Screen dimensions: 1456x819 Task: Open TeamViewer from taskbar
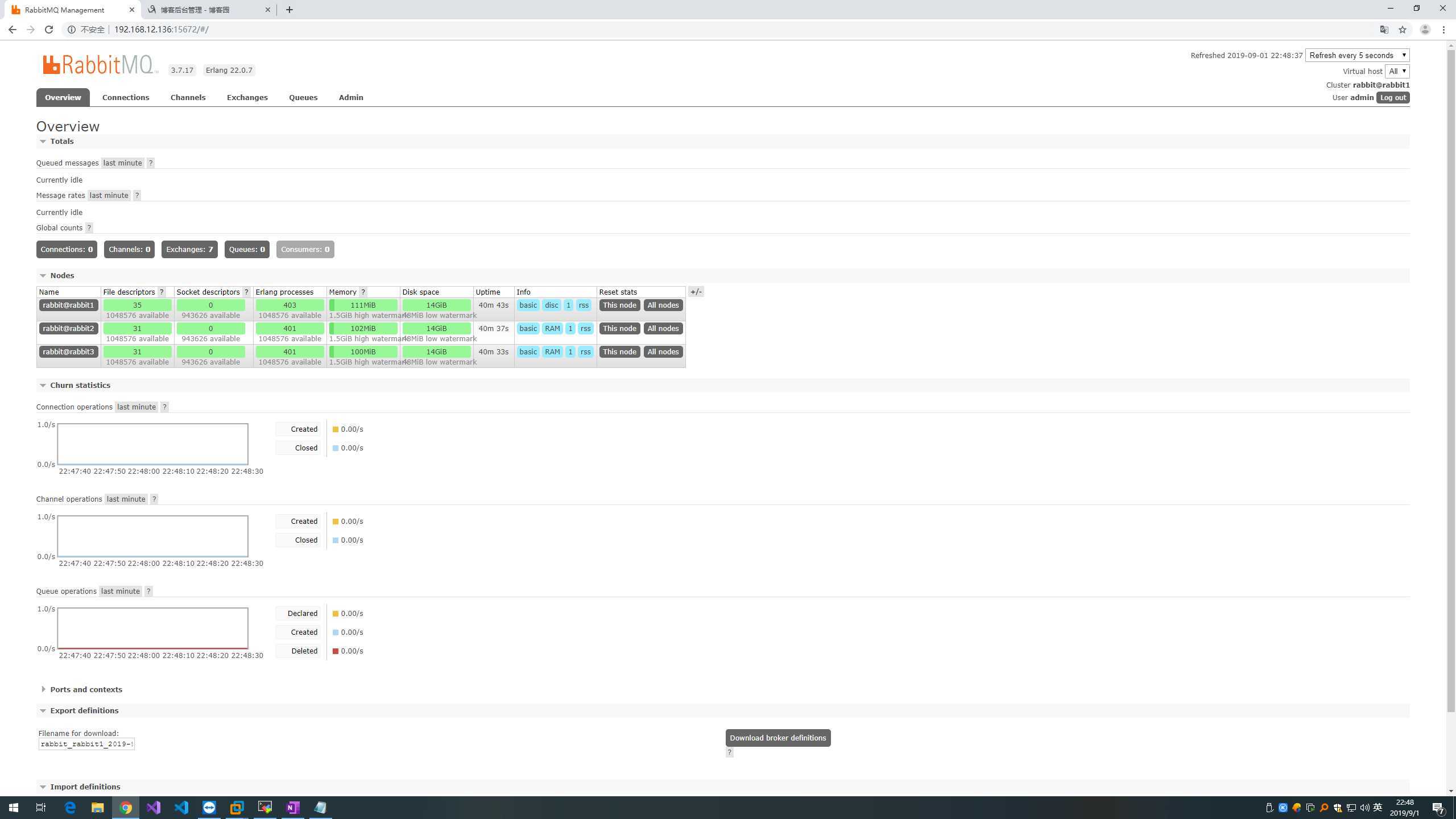(209, 807)
